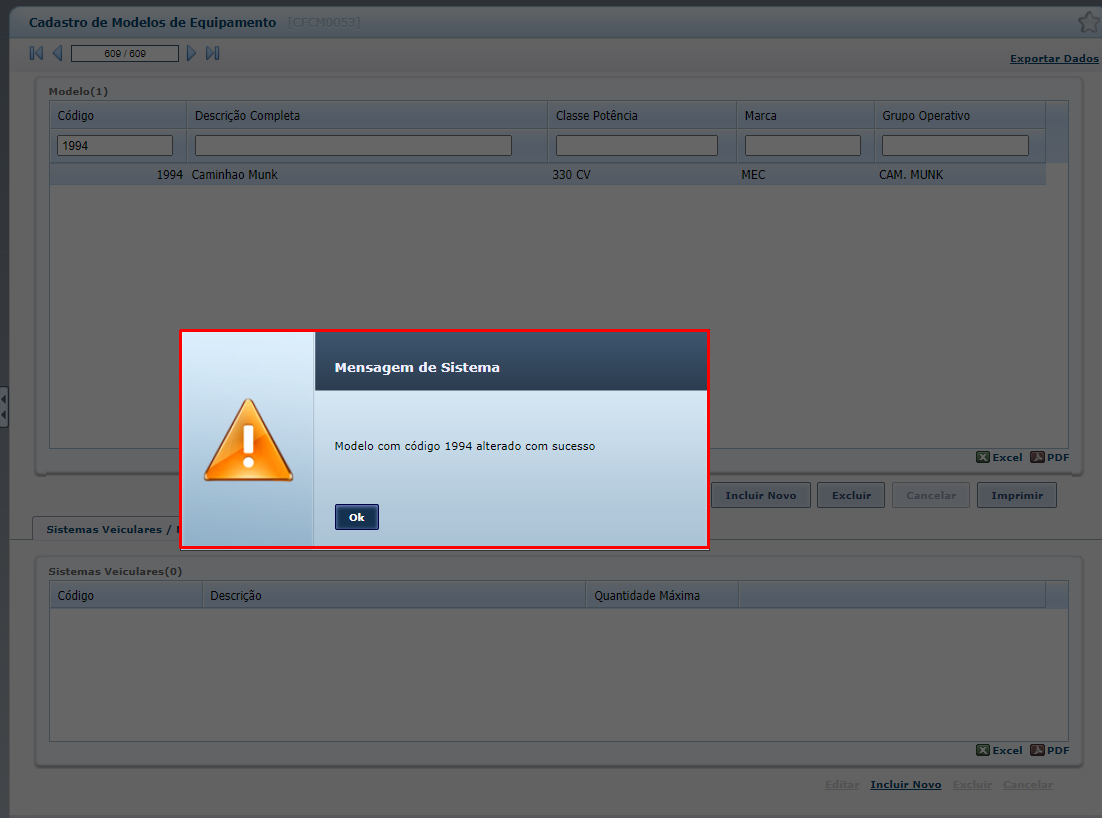Click the Classe Potência filter field

pos(637,145)
